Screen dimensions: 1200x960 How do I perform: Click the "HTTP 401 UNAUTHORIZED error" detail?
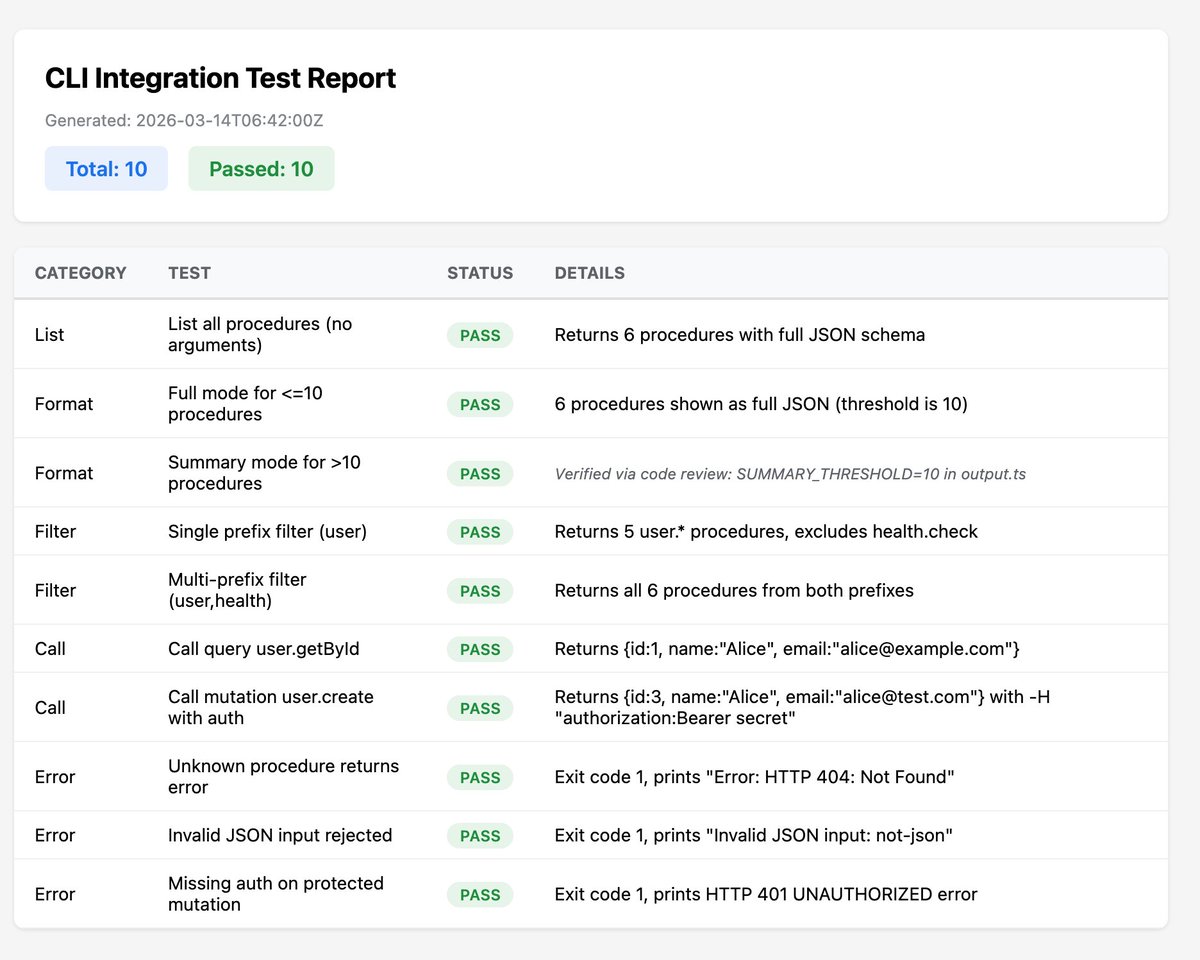[x=766, y=894]
